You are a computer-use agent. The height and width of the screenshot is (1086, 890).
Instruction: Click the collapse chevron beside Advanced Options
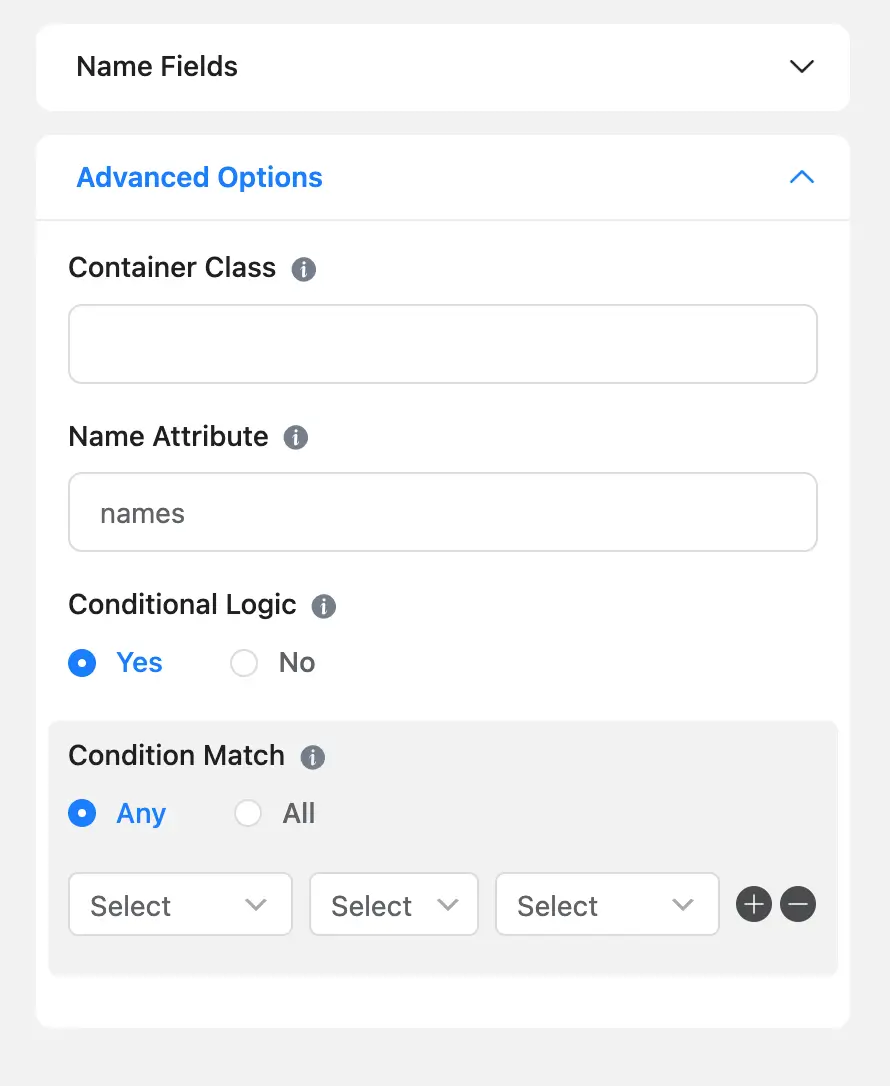(801, 176)
